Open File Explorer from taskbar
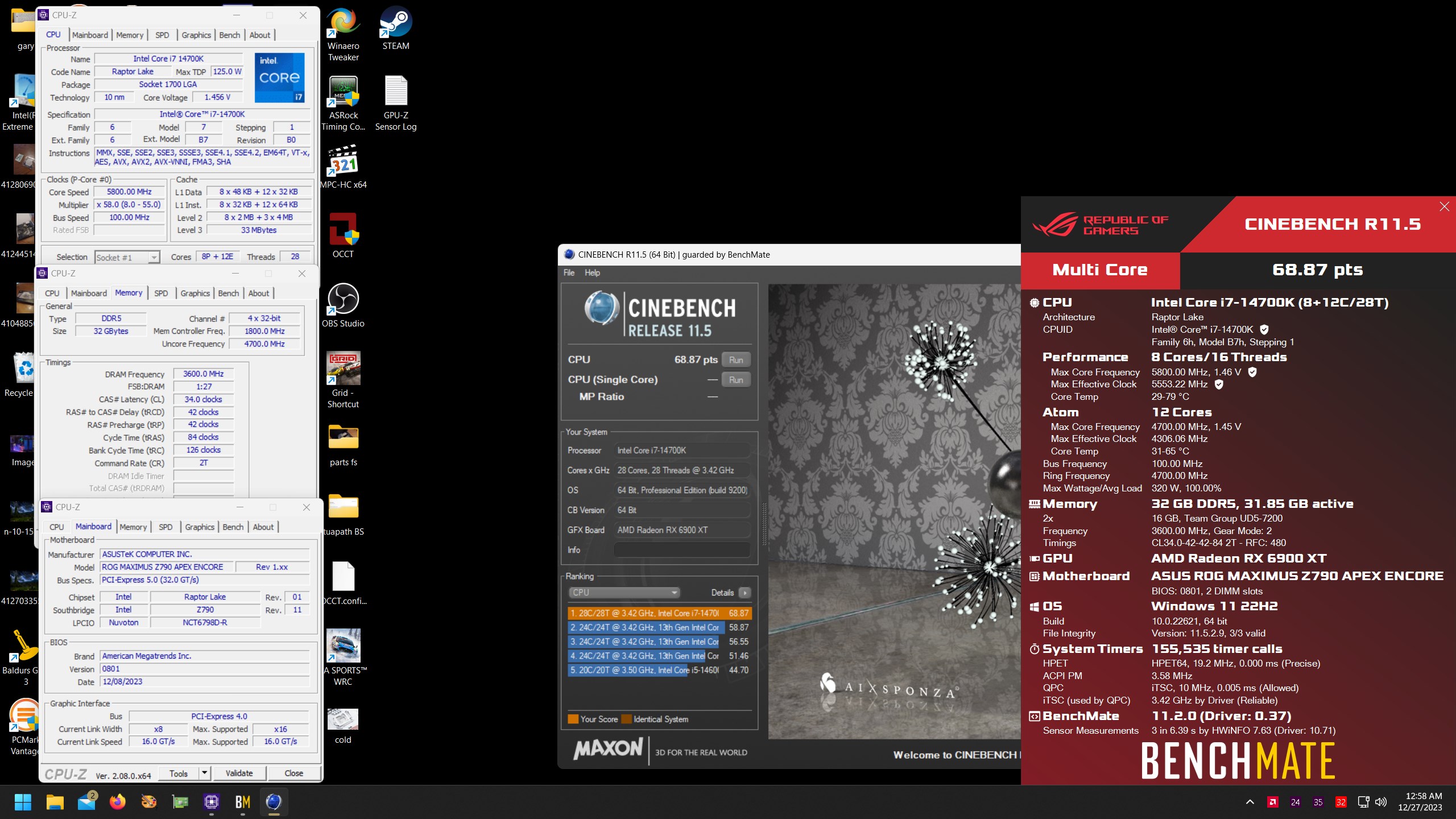The width and height of the screenshot is (1456, 819). pos(55,802)
